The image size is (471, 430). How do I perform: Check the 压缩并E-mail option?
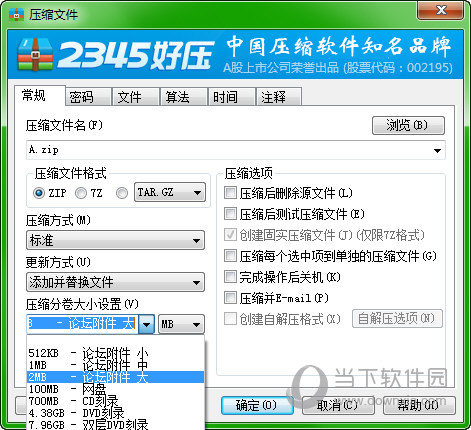pyautogui.click(x=230, y=298)
